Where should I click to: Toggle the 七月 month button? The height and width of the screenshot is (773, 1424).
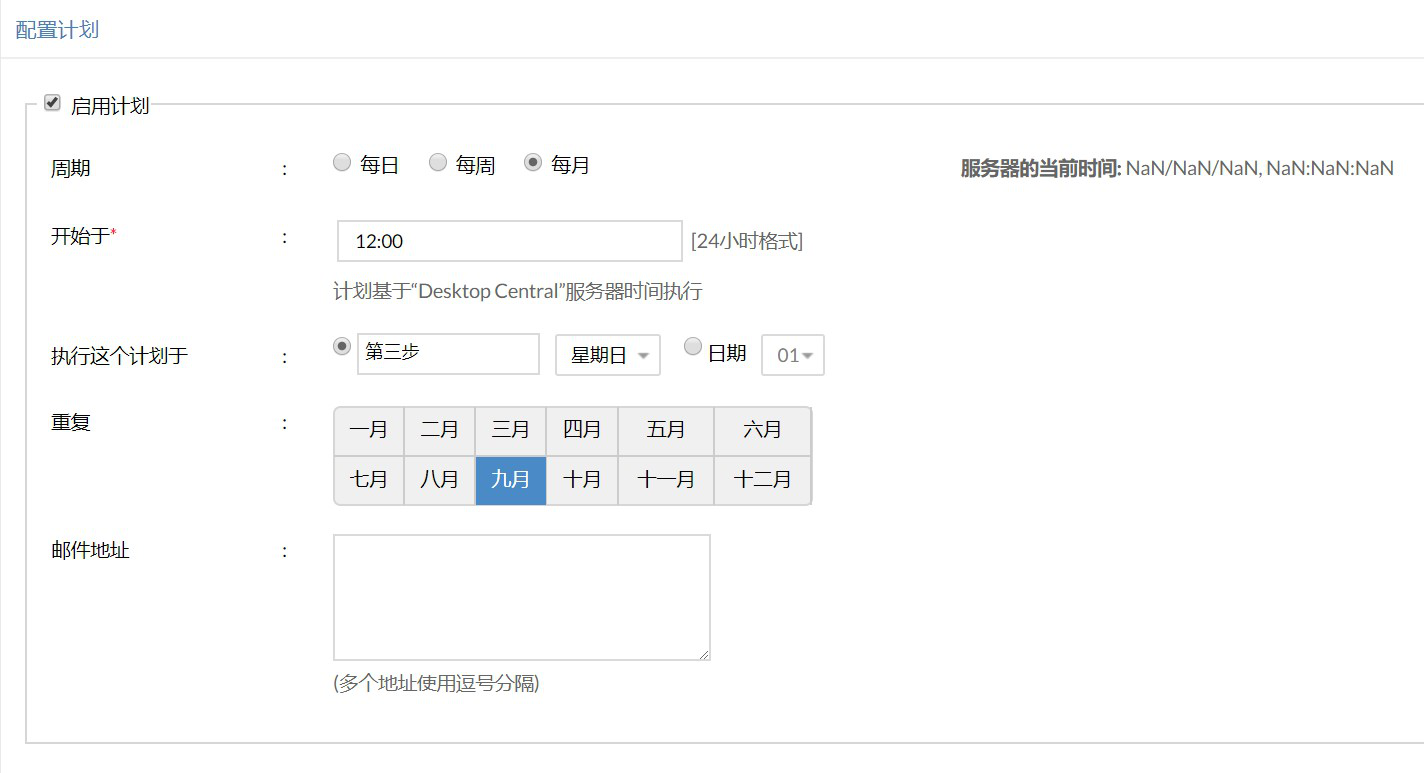[369, 481]
